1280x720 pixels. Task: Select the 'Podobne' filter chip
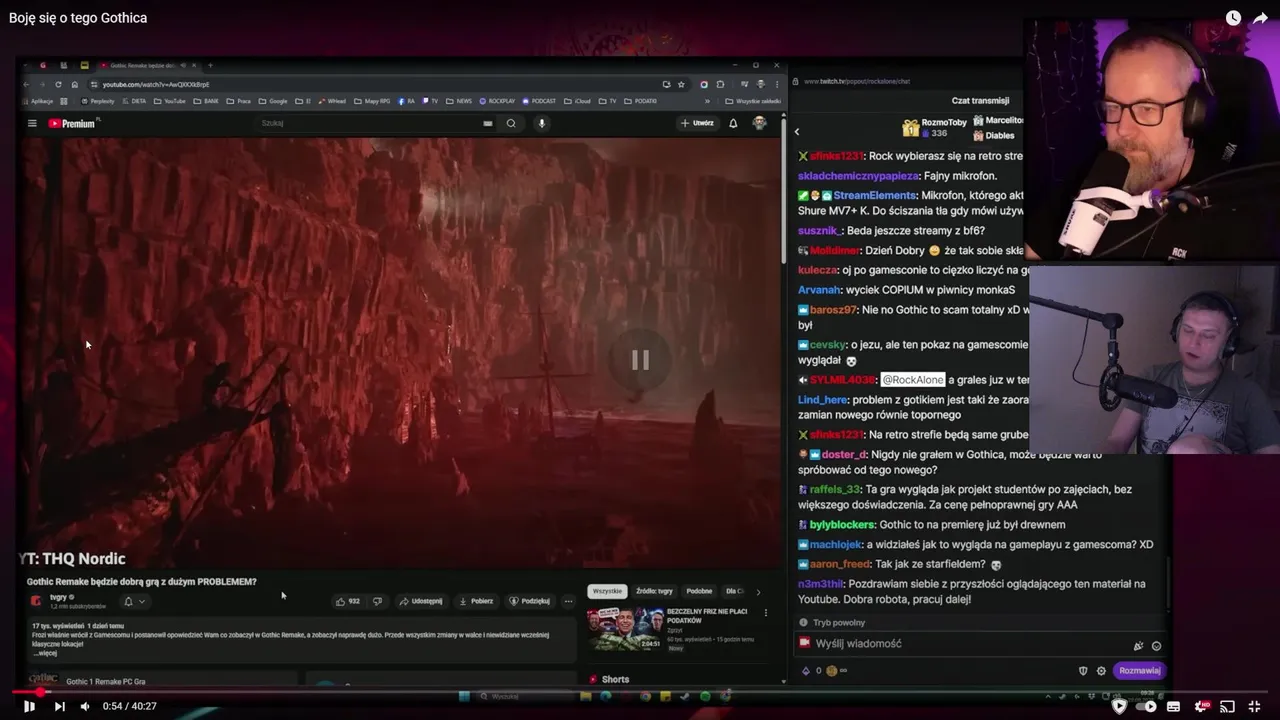(x=699, y=591)
